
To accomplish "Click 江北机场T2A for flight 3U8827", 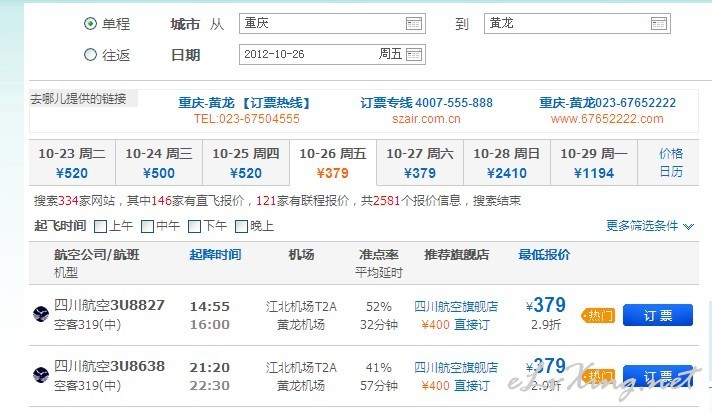I will (301, 306).
